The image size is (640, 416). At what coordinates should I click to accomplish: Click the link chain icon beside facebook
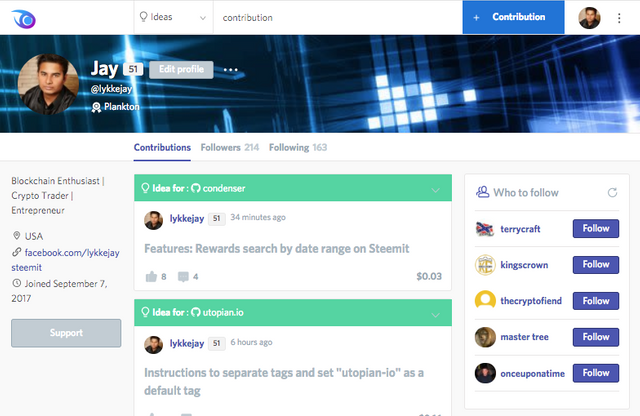pyautogui.click(x=17, y=252)
